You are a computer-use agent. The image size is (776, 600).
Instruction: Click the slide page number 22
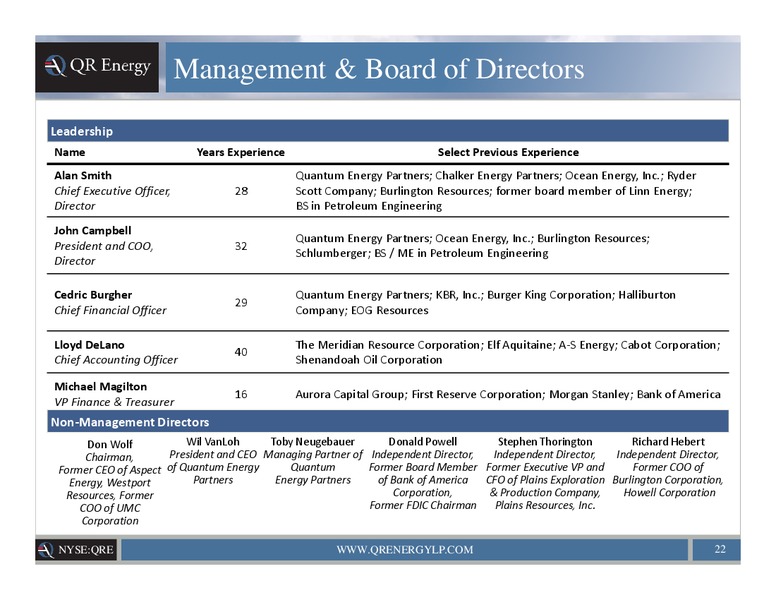720,549
